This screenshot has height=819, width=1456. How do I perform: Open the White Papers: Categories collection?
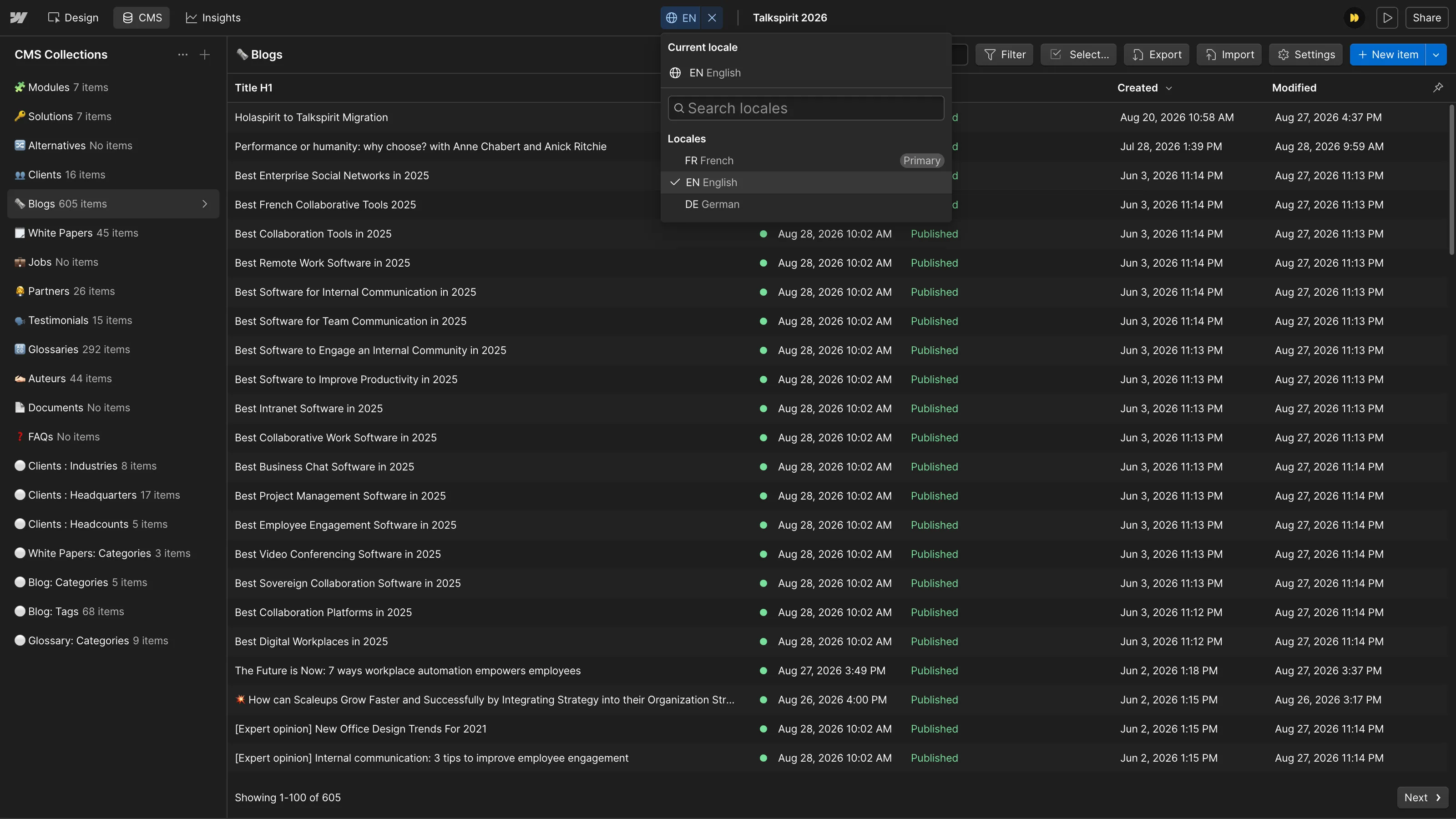tap(113, 553)
